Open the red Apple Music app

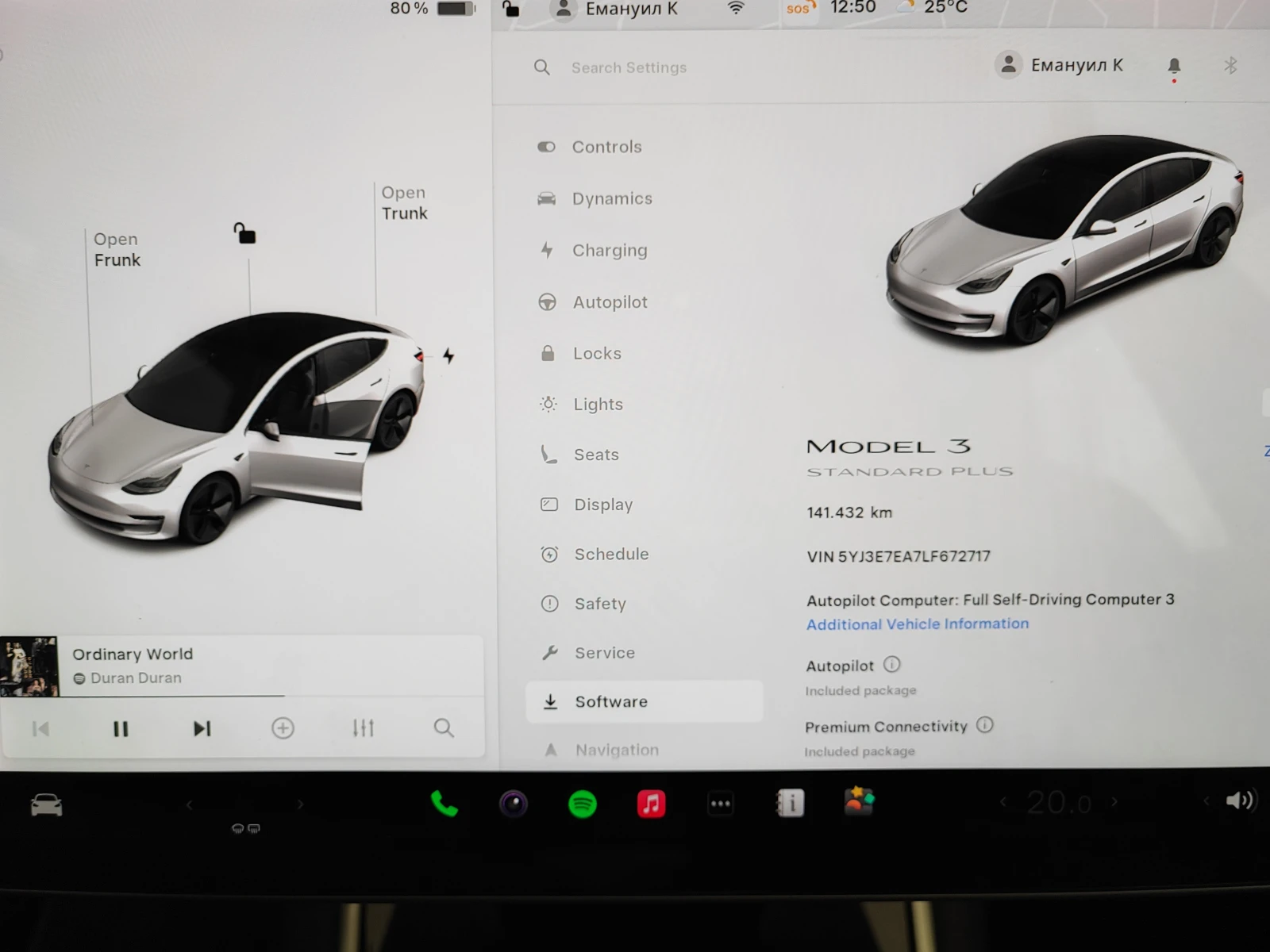[651, 804]
